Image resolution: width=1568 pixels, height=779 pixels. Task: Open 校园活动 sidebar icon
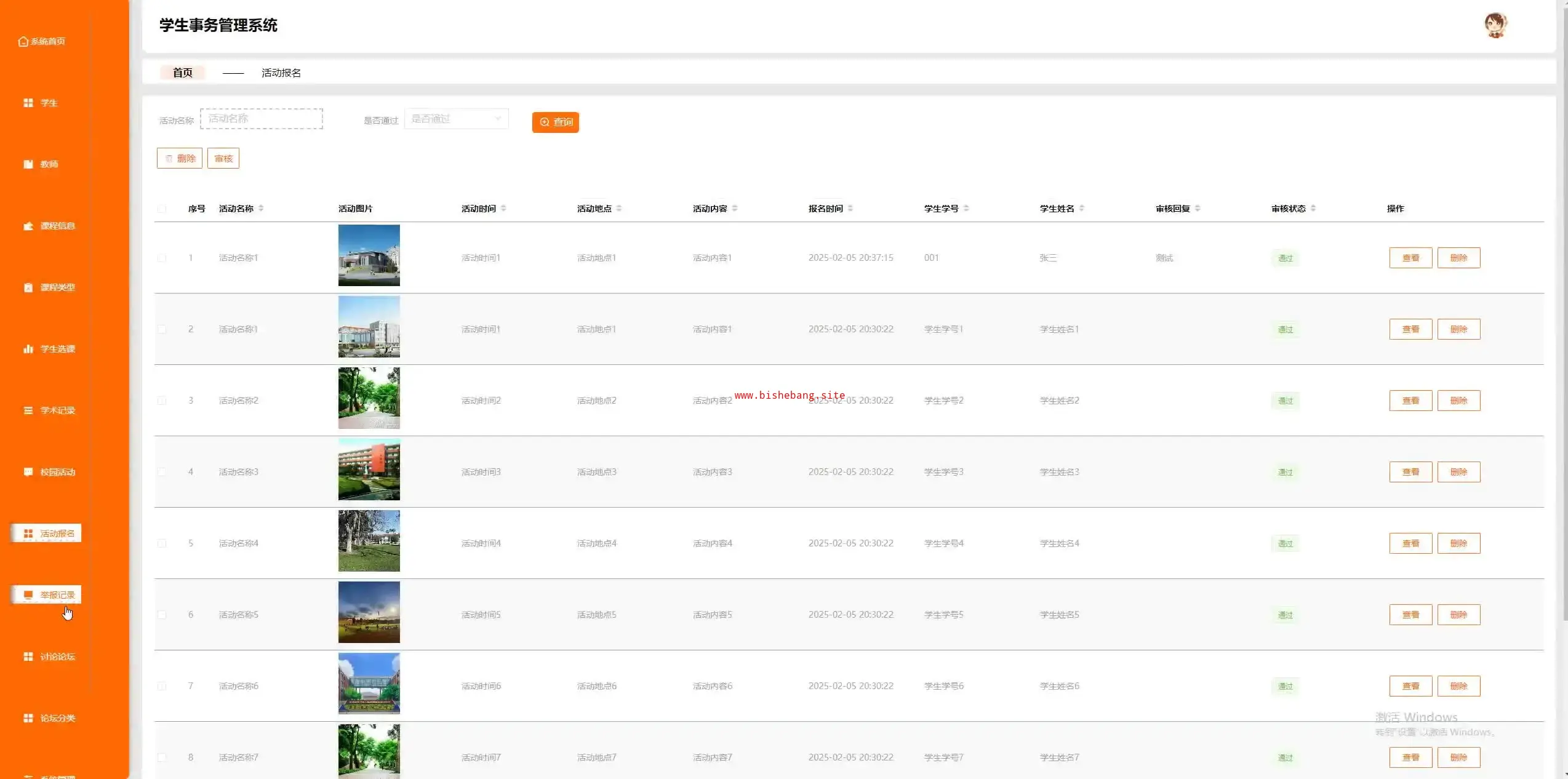(x=28, y=472)
